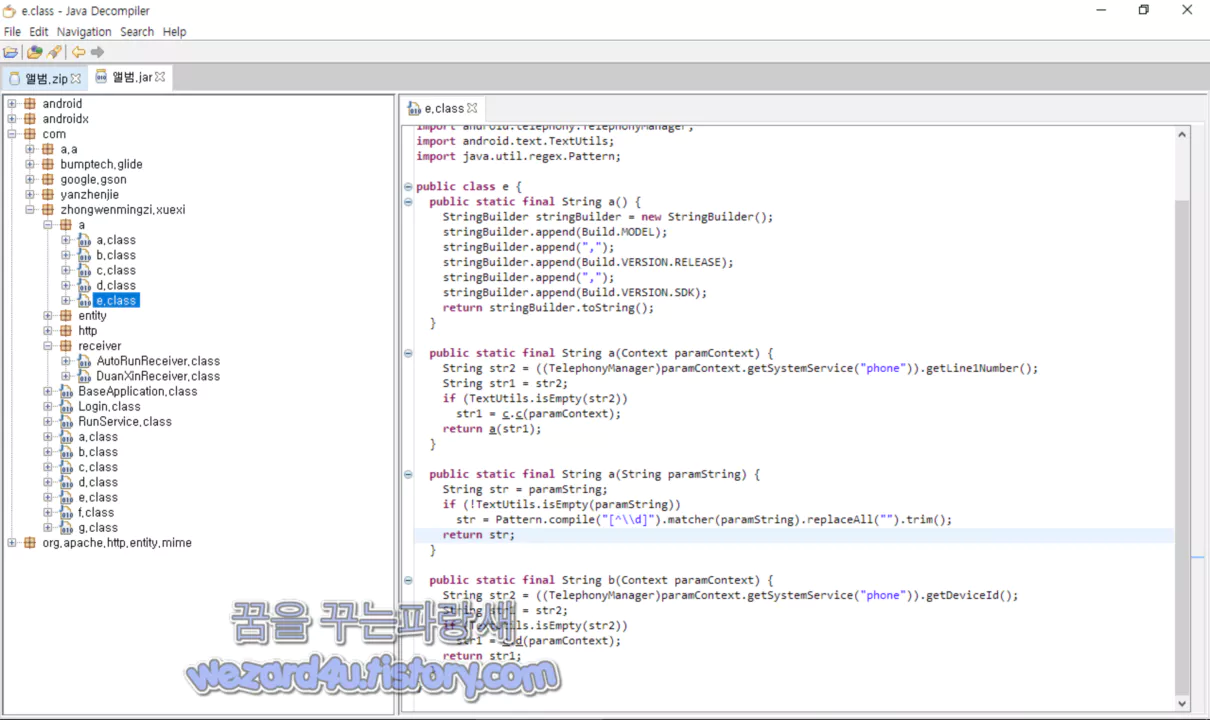Open the Search menu
Screen dimensions: 1210x720
(x=137, y=32)
